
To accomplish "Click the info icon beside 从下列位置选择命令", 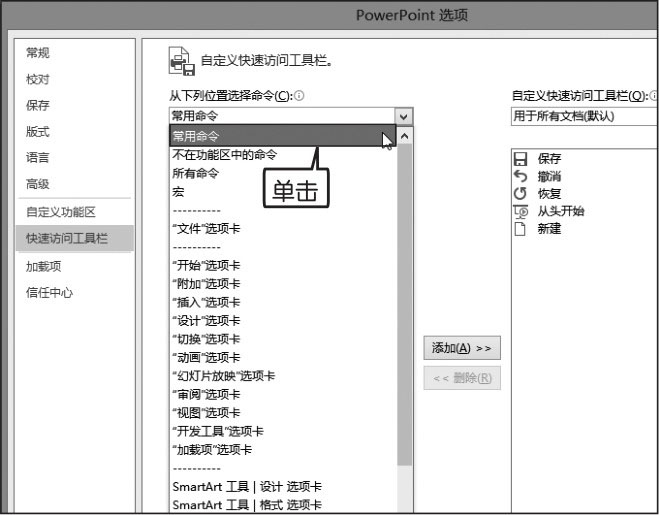I will click(x=299, y=96).
